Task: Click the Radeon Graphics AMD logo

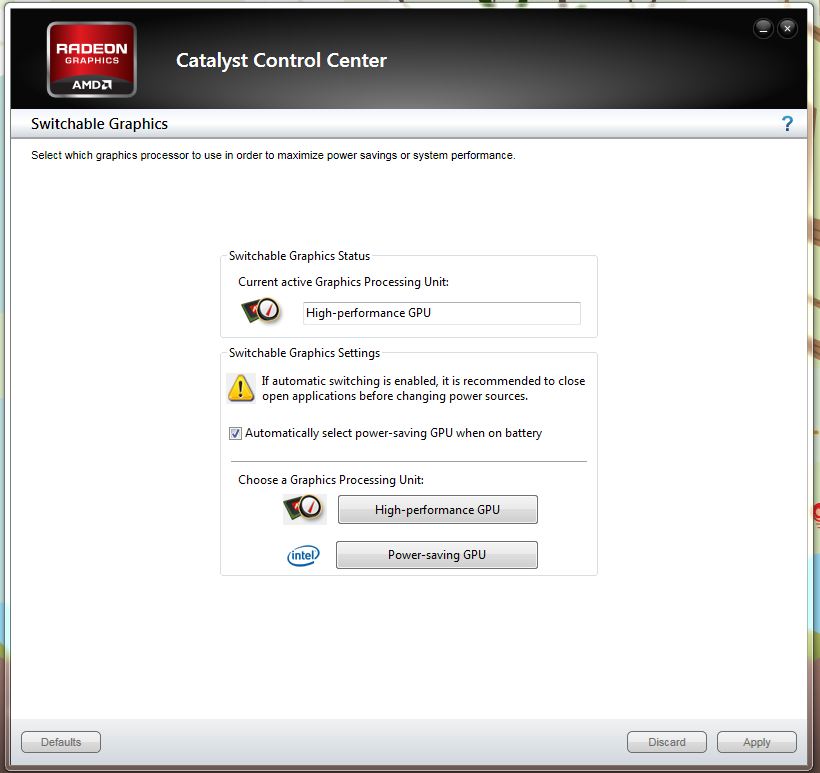Action: point(92,60)
